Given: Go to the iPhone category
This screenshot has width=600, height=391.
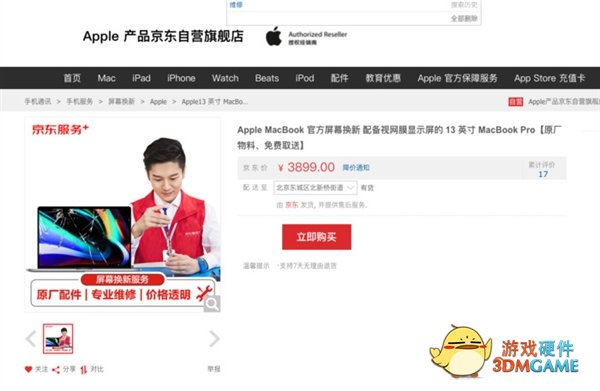Looking at the screenshot, I should (181, 78).
